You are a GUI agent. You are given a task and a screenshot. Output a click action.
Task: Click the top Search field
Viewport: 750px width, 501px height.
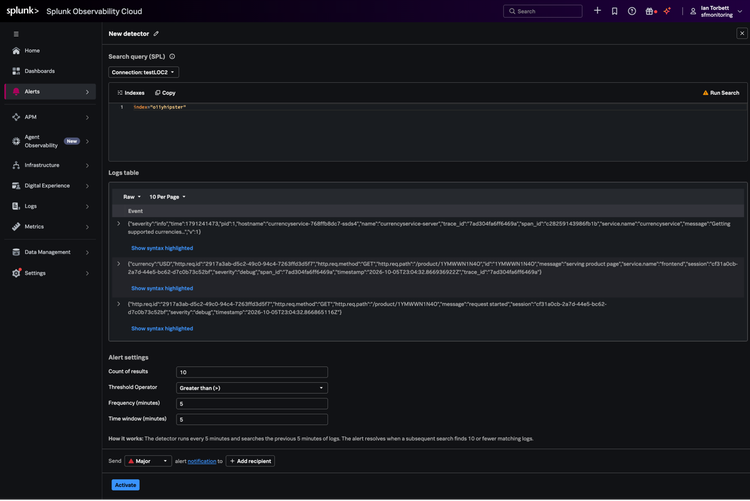click(542, 11)
